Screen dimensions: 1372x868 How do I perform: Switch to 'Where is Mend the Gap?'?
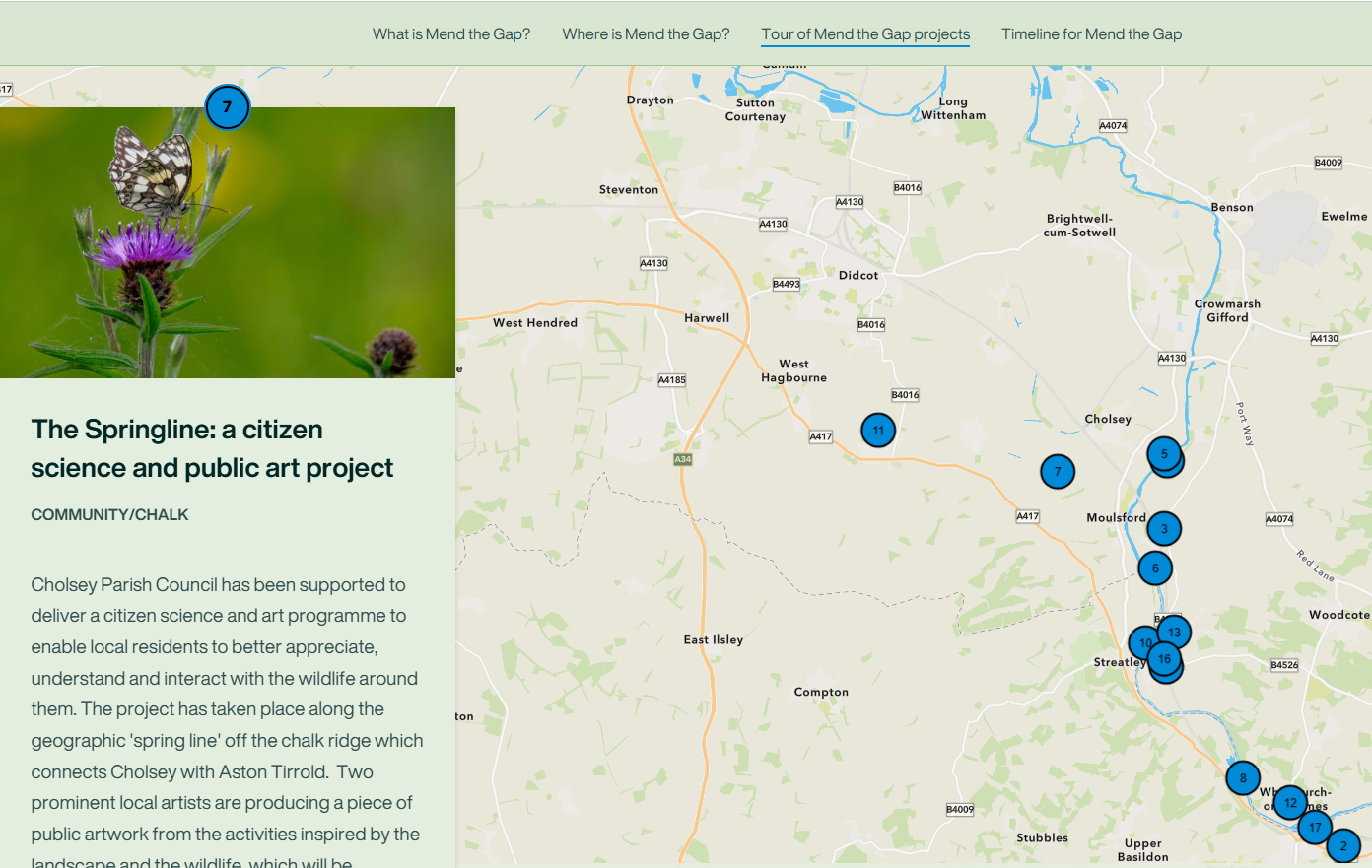point(645,33)
